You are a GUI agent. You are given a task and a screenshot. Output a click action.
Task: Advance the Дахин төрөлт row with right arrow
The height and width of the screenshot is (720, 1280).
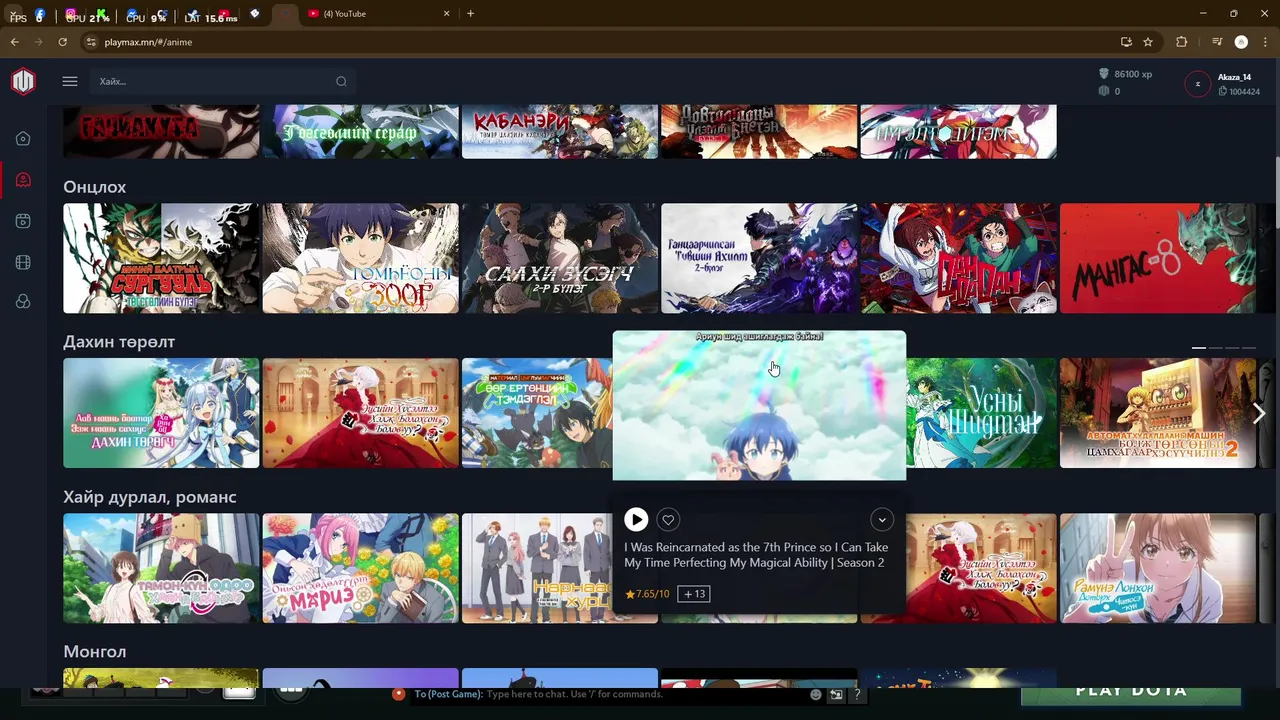coord(1259,413)
